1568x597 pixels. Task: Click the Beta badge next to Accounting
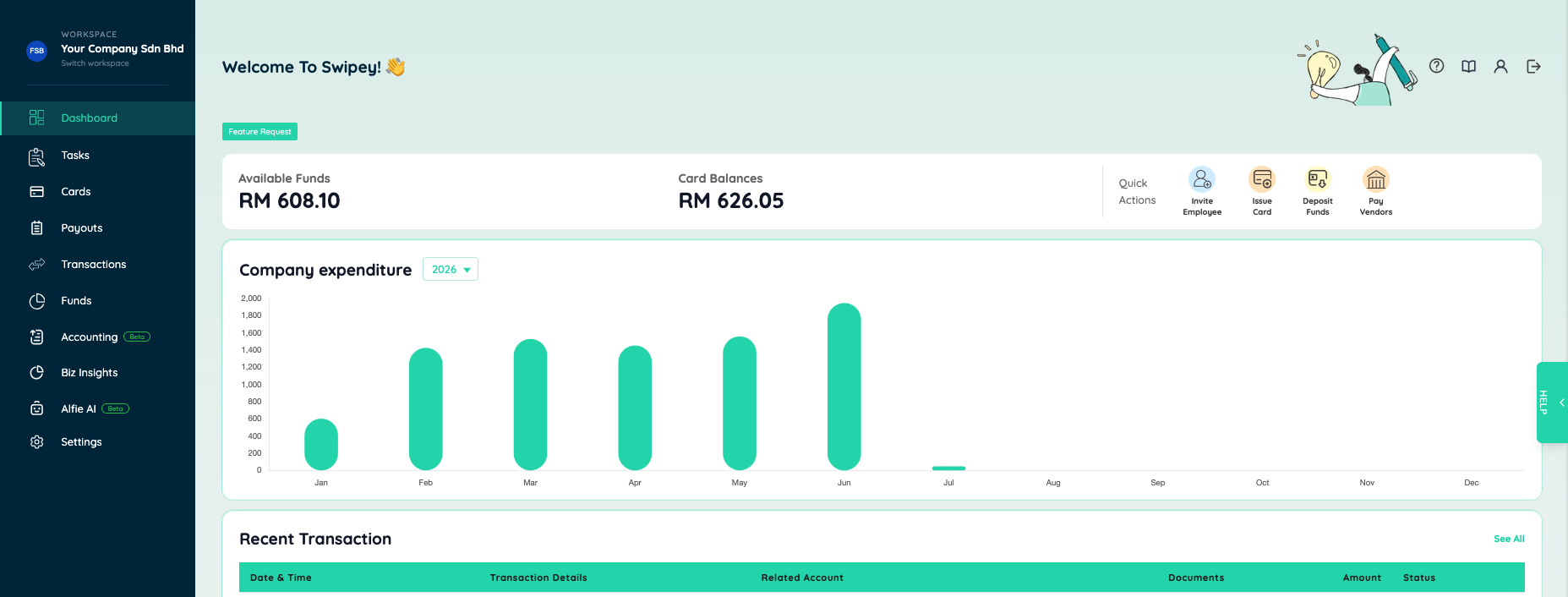(x=137, y=337)
